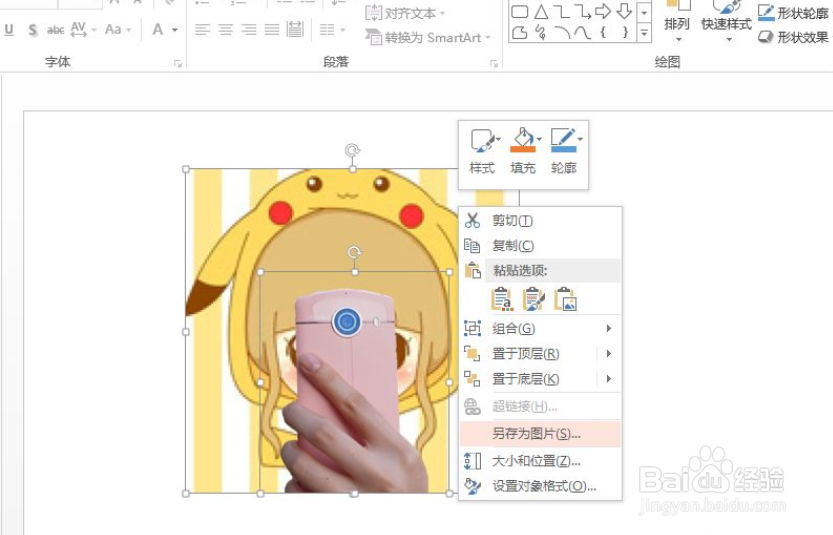The width and height of the screenshot is (833, 535).
Task: Choose Send to Back (置于底层)
Action: (x=526, y=379)
